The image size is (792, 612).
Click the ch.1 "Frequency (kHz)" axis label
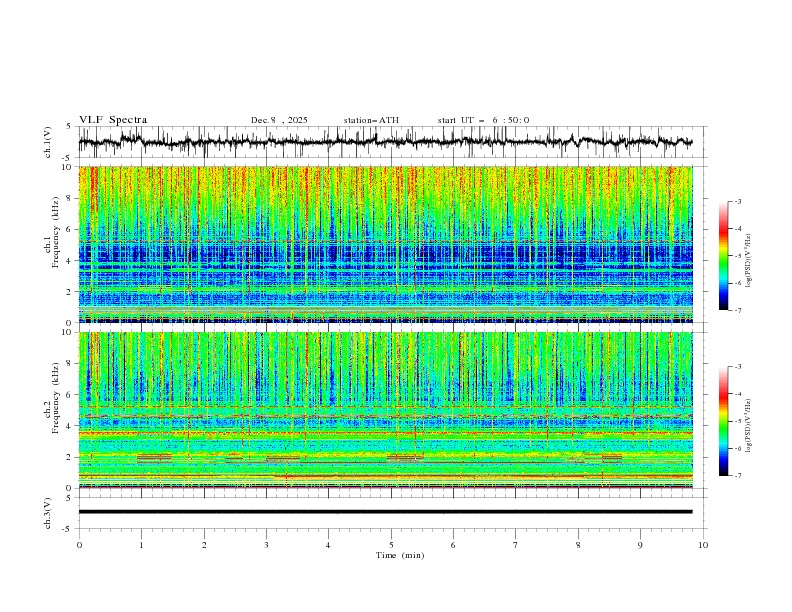click(x=56, y=230)
